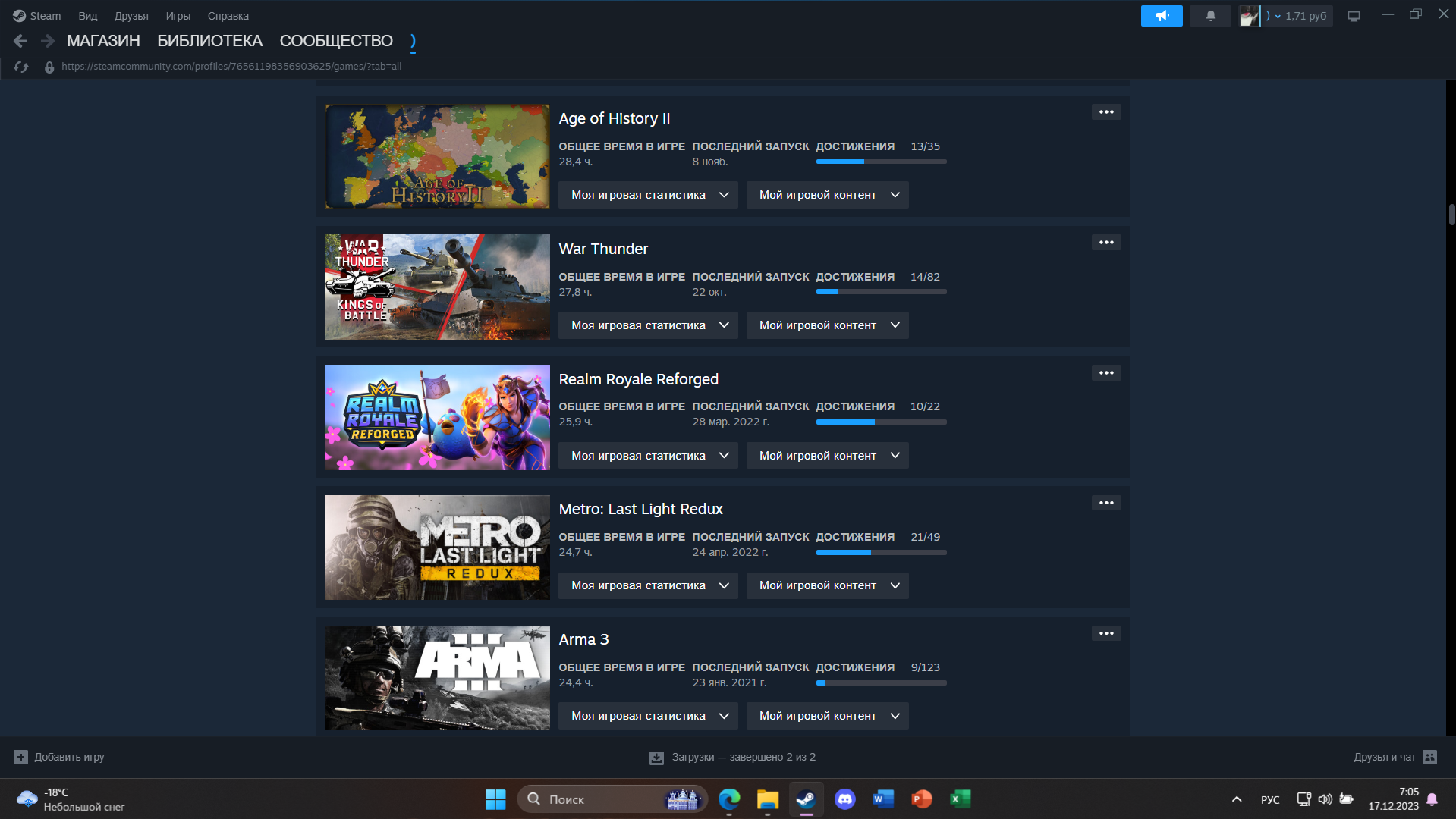
Task: Click the РУС language indicator
Action: pyautogui.click(x=1270, y=799)
